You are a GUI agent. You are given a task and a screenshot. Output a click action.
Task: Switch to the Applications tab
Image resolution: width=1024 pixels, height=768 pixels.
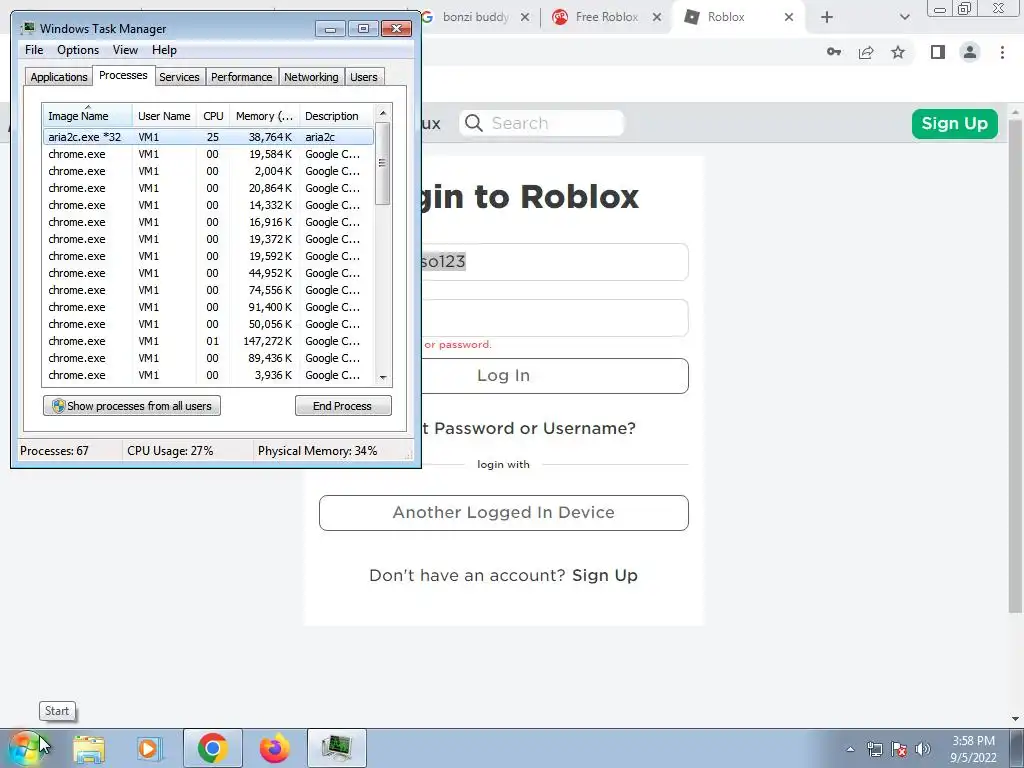pyautogui.click(x=59, y=77)
